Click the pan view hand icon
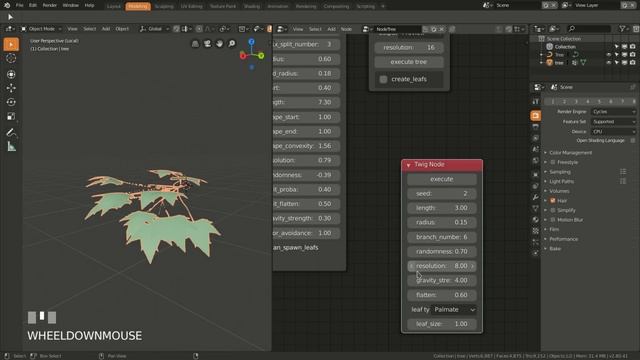Viewport: 640px width, 360px height. click(220, 44)
